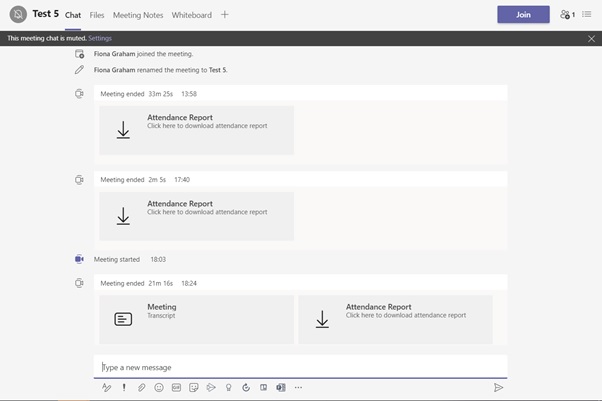Open the emoji picker

159,387
